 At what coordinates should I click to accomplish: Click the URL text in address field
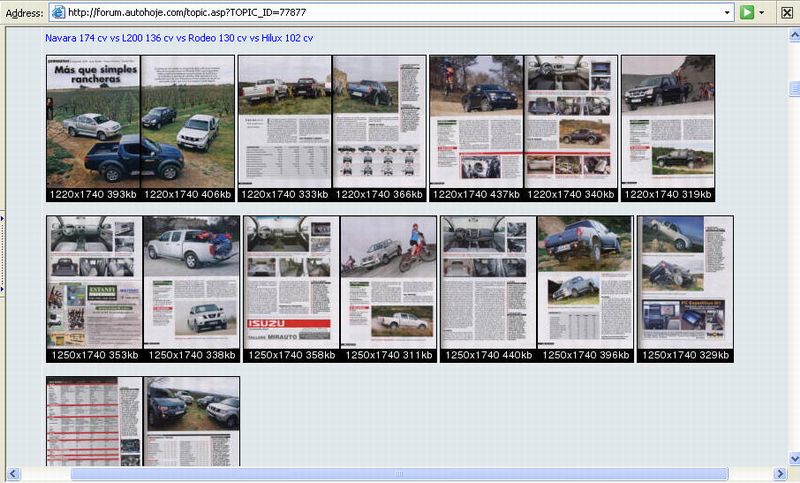click(x=188, y=13)
